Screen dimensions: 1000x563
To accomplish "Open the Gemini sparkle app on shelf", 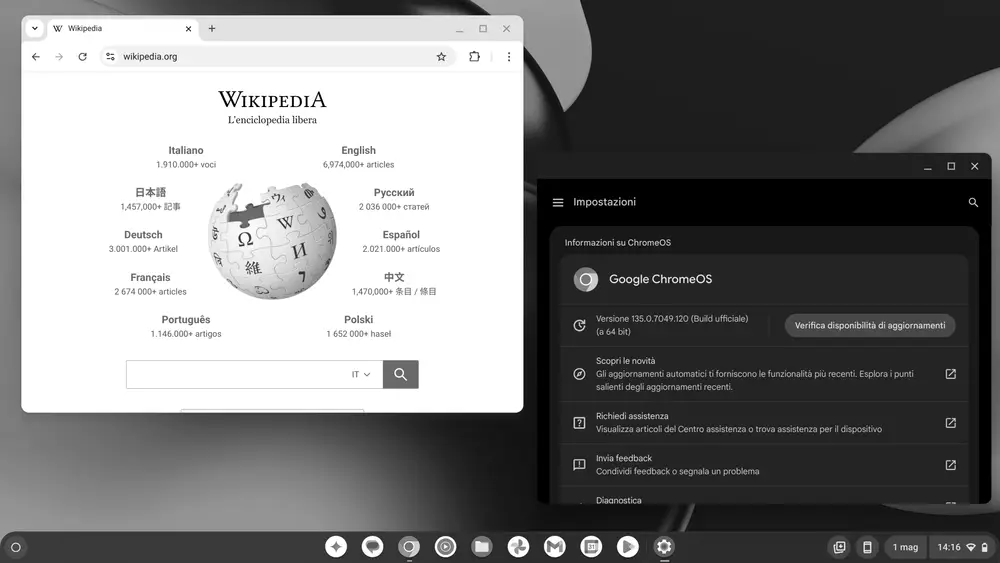I will click(336, 546).
